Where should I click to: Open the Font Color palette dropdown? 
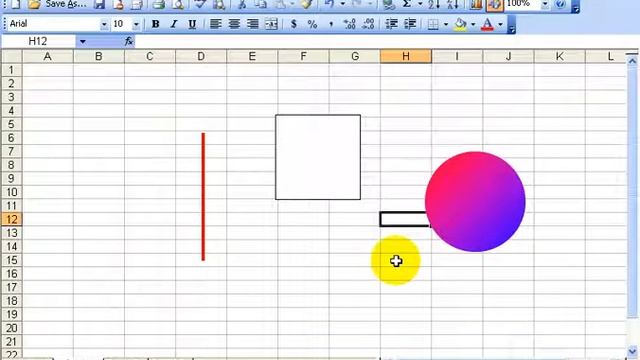pos(500,24)
